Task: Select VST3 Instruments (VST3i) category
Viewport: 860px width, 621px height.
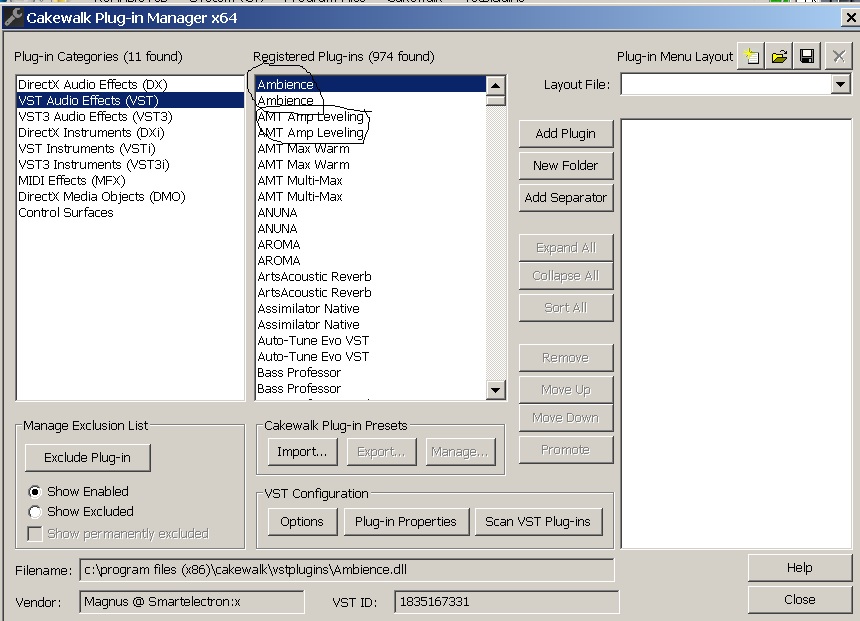Action: 130,165
